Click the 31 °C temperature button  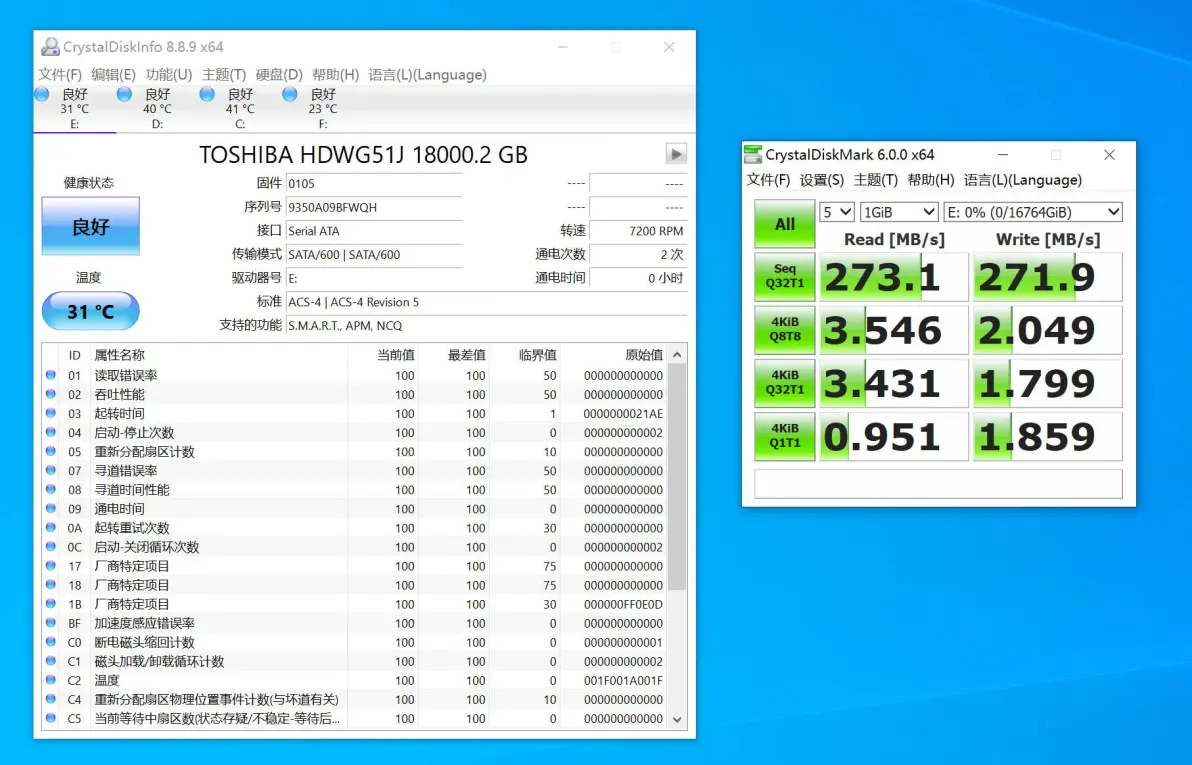click(90, 311)
